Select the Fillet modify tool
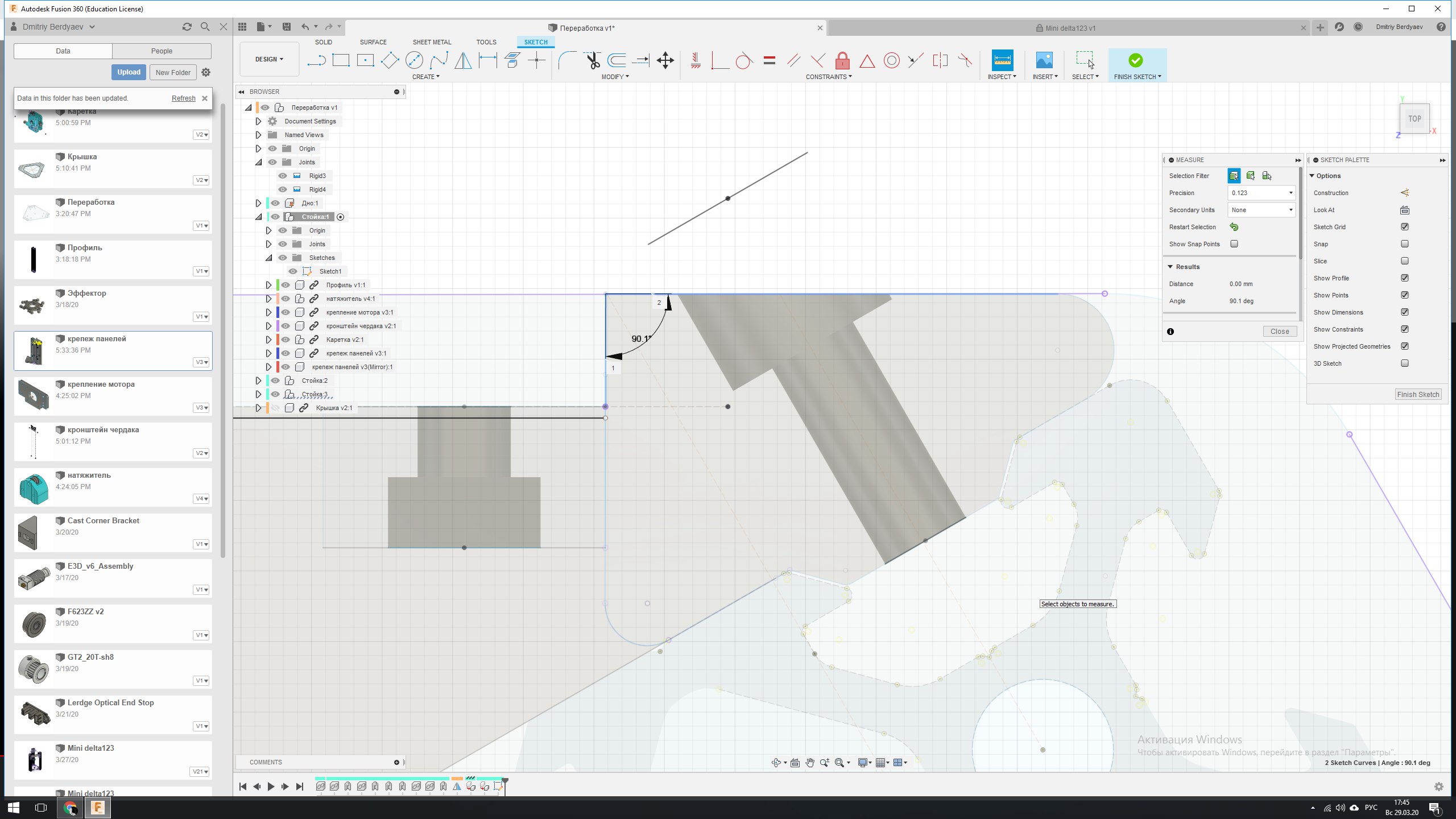1456x819 pixels. 566,60
